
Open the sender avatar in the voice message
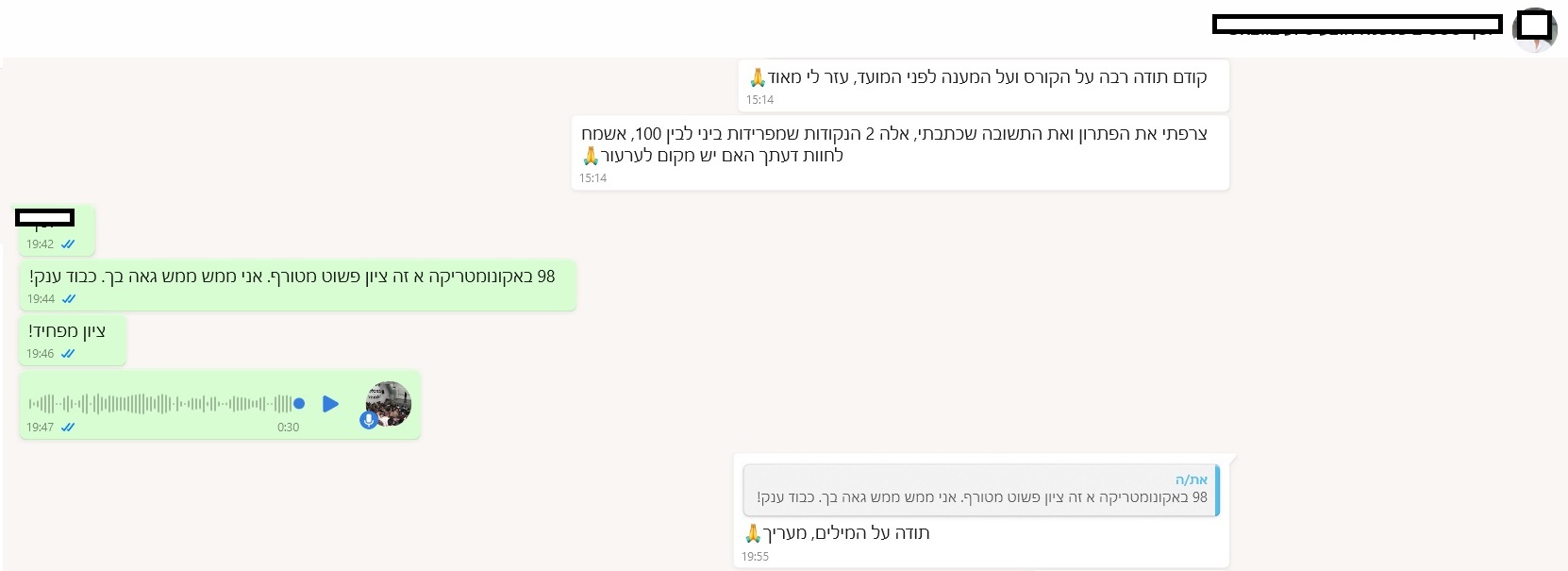point(389,403)
